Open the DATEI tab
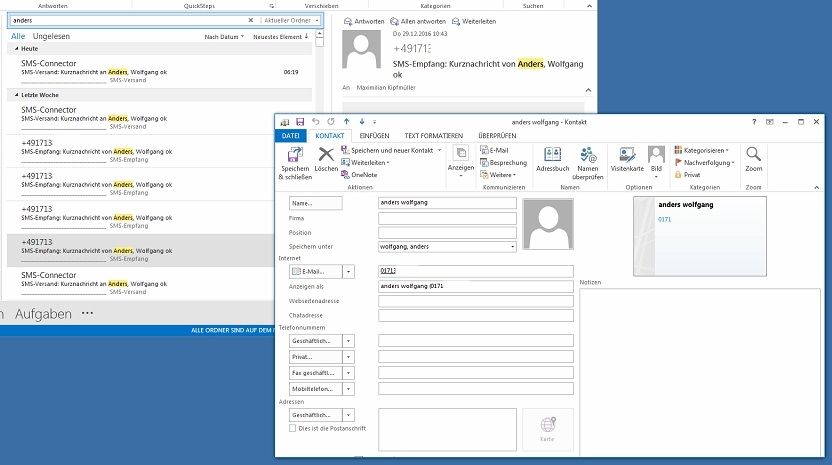832x465 pixels. (290, 135)
